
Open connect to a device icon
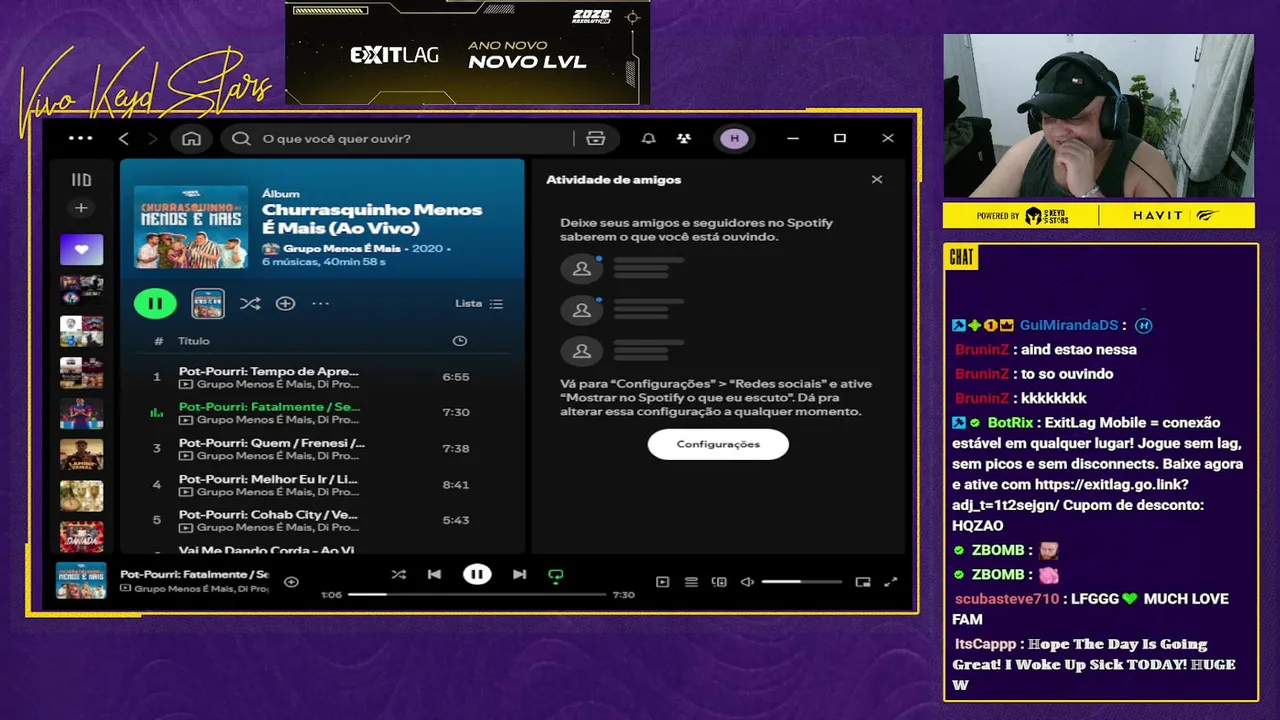click(718, 582)
